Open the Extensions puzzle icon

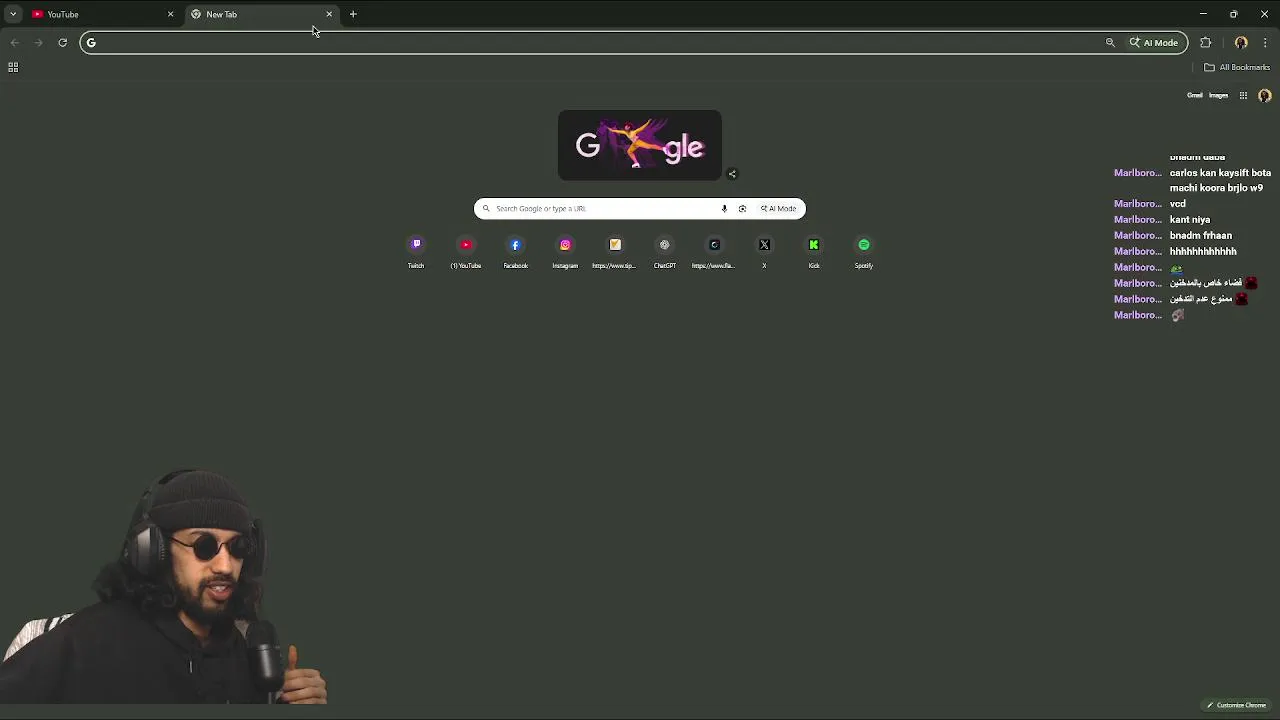(x=1205, y=43)
